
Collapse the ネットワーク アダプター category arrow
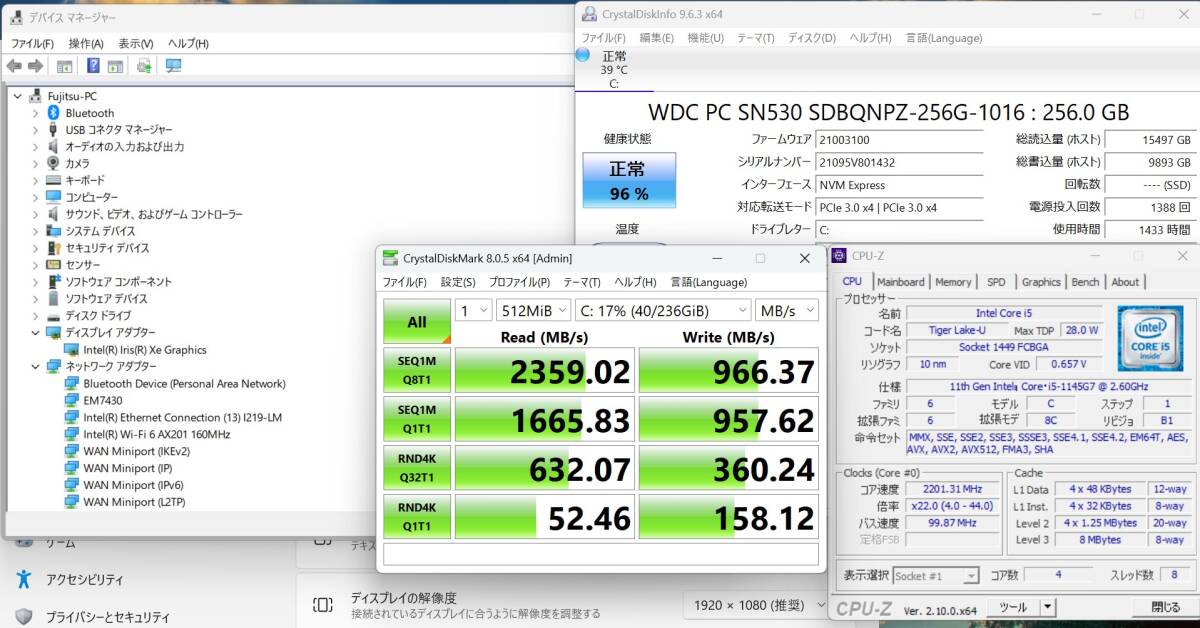(36, 366)
